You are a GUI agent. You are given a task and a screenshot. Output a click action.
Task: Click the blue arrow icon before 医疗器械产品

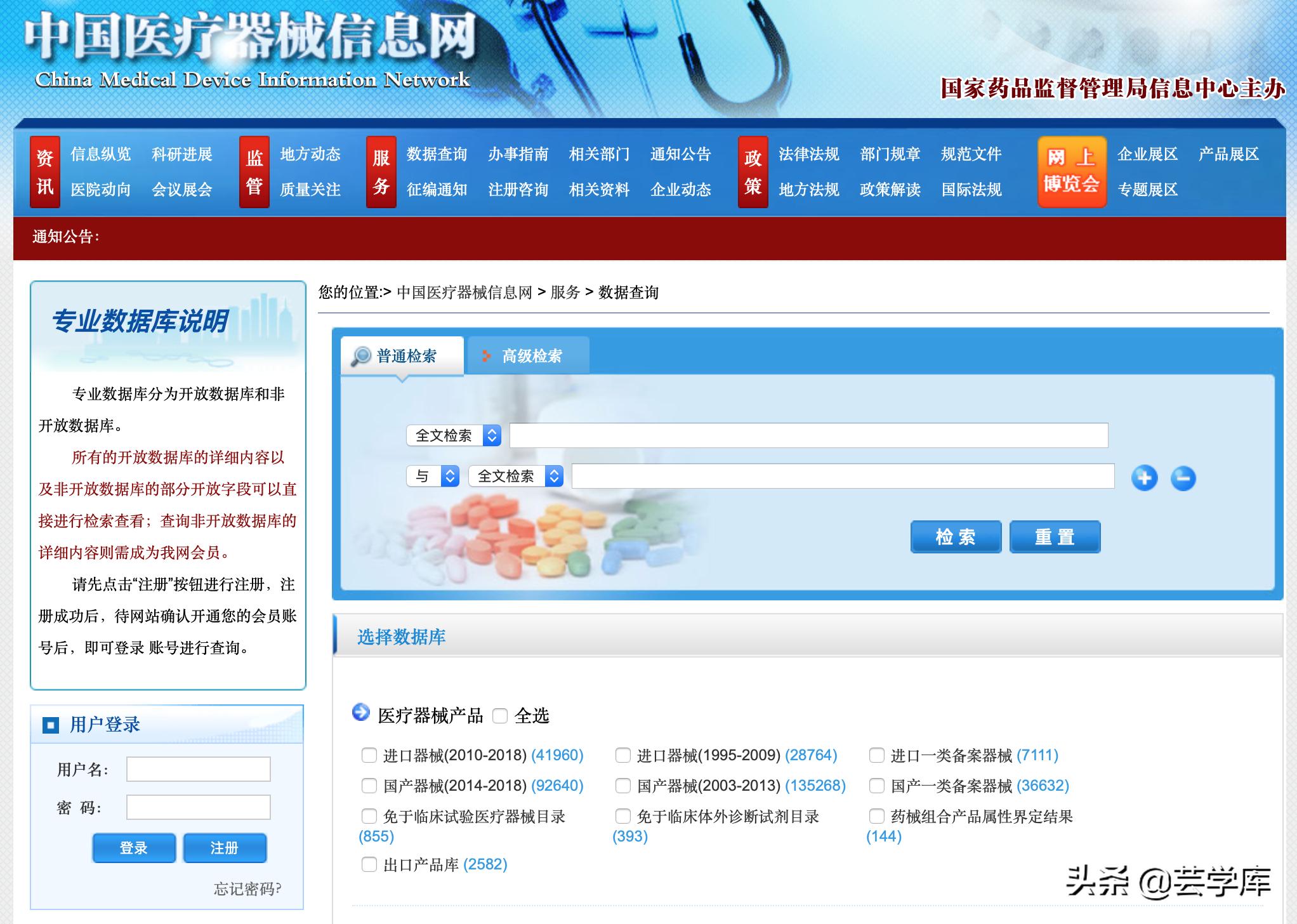(x=360, y=713)
